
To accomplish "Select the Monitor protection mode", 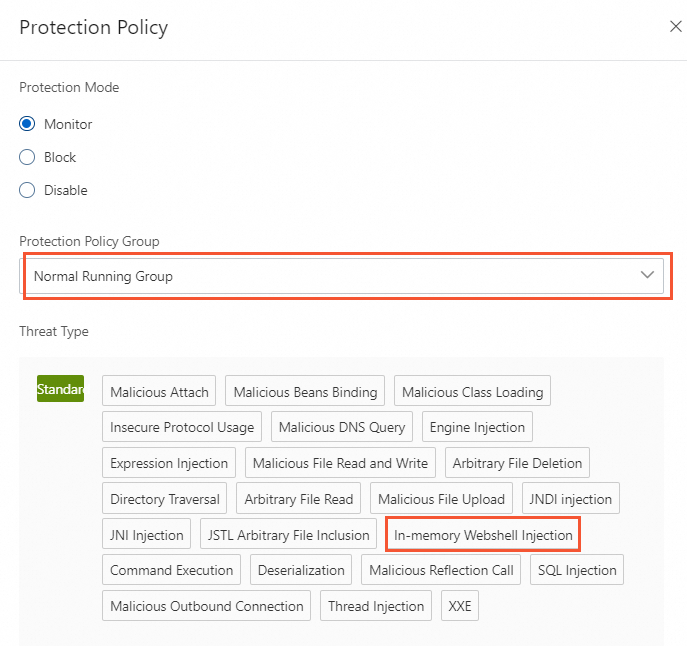I will [28, 125].
